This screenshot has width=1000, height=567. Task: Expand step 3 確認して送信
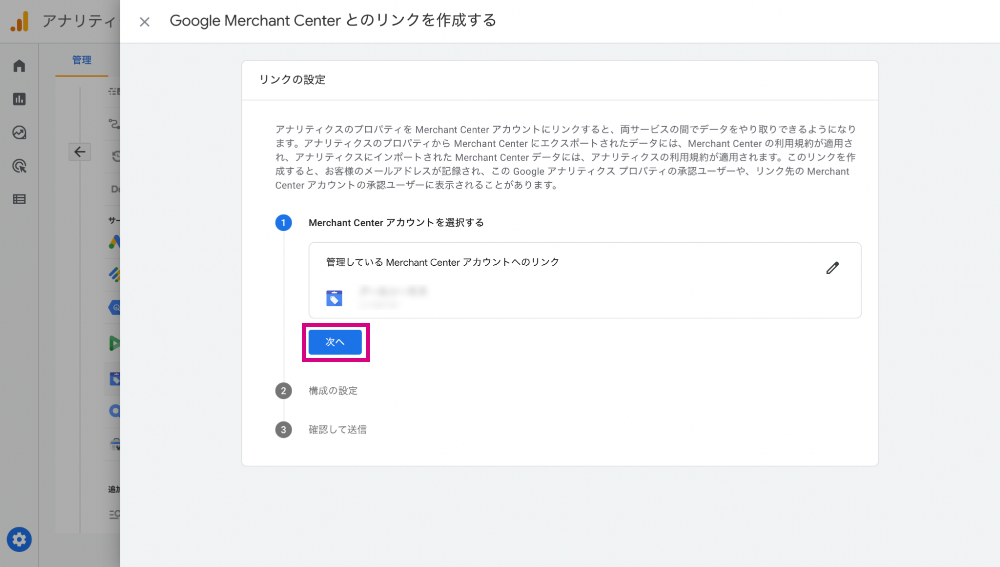[x=337, y=430]
